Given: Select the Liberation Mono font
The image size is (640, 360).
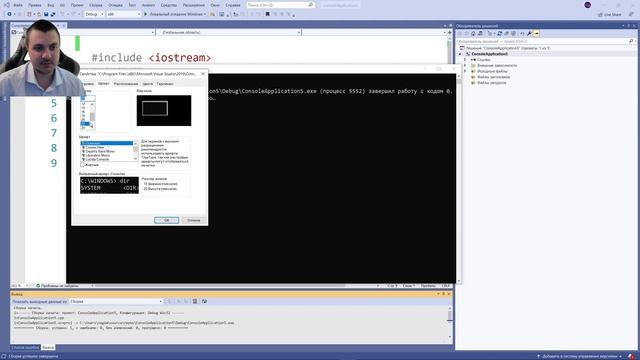Looking at the screenshot, I should click(107, 156).
